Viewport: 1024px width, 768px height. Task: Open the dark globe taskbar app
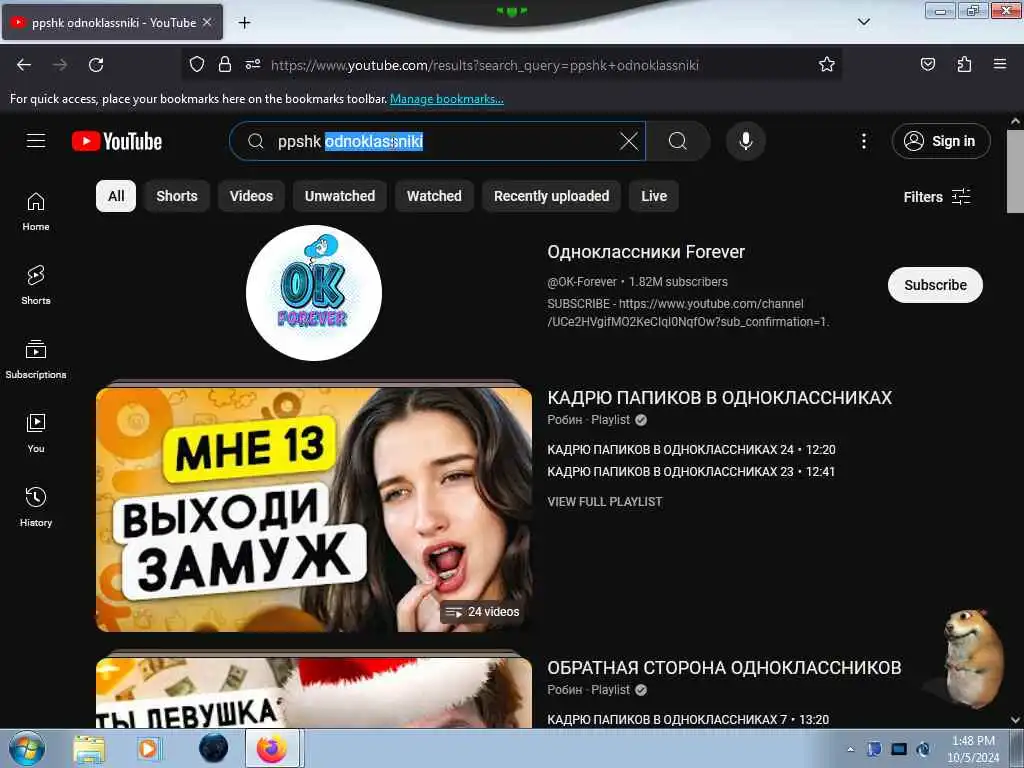point(214,748)
